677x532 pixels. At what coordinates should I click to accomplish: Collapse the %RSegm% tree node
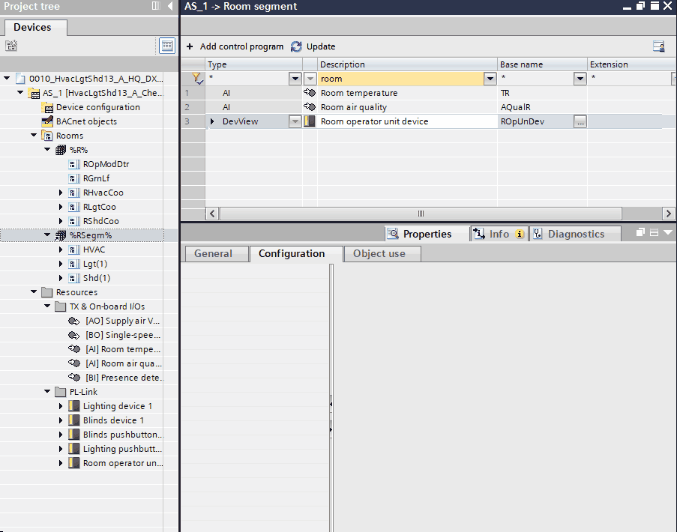click(47, 235)
